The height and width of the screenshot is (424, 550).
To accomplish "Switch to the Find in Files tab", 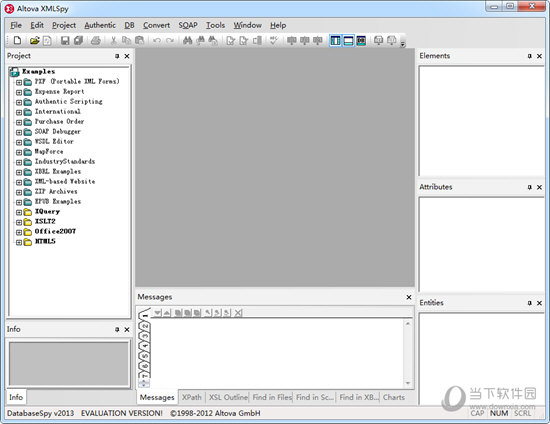I will pos(272,397).
